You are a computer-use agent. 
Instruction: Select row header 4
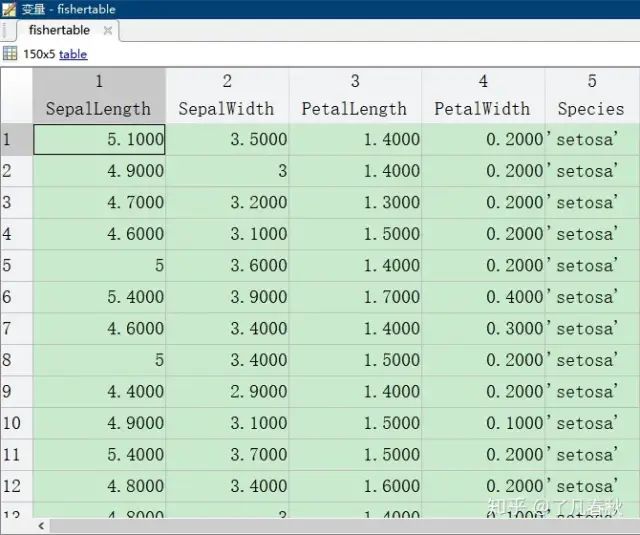point(16,234)
